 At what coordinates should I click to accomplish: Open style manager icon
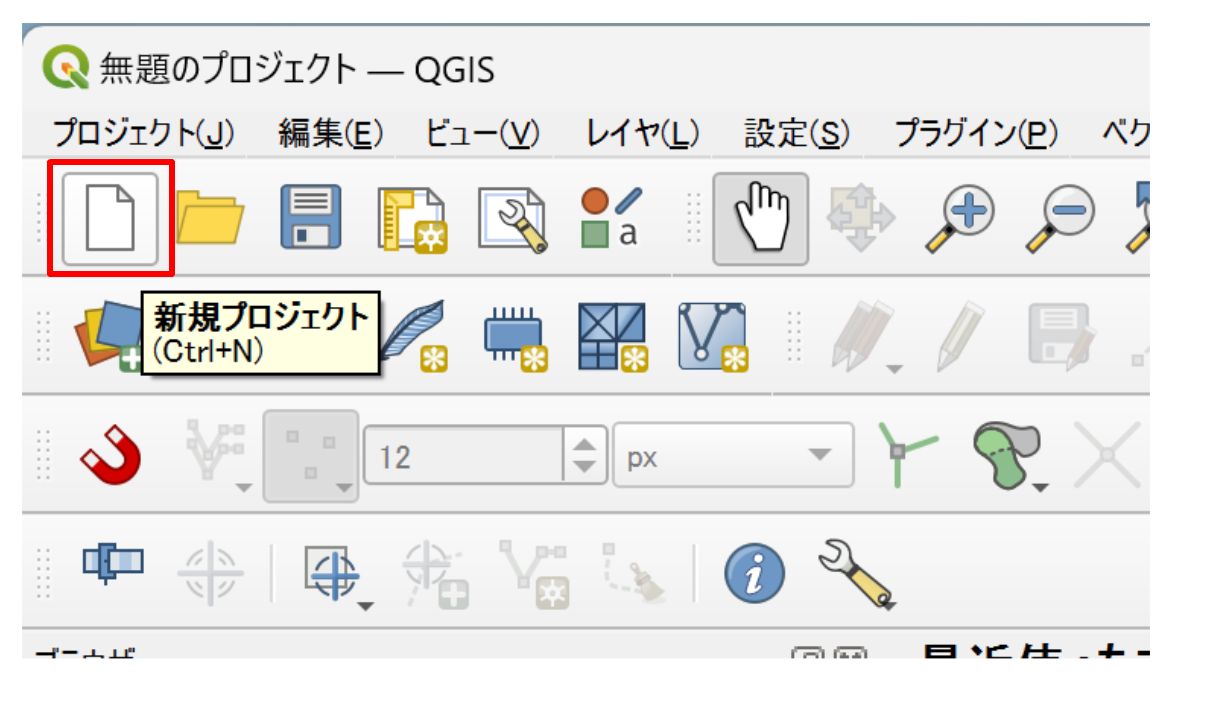612,218
